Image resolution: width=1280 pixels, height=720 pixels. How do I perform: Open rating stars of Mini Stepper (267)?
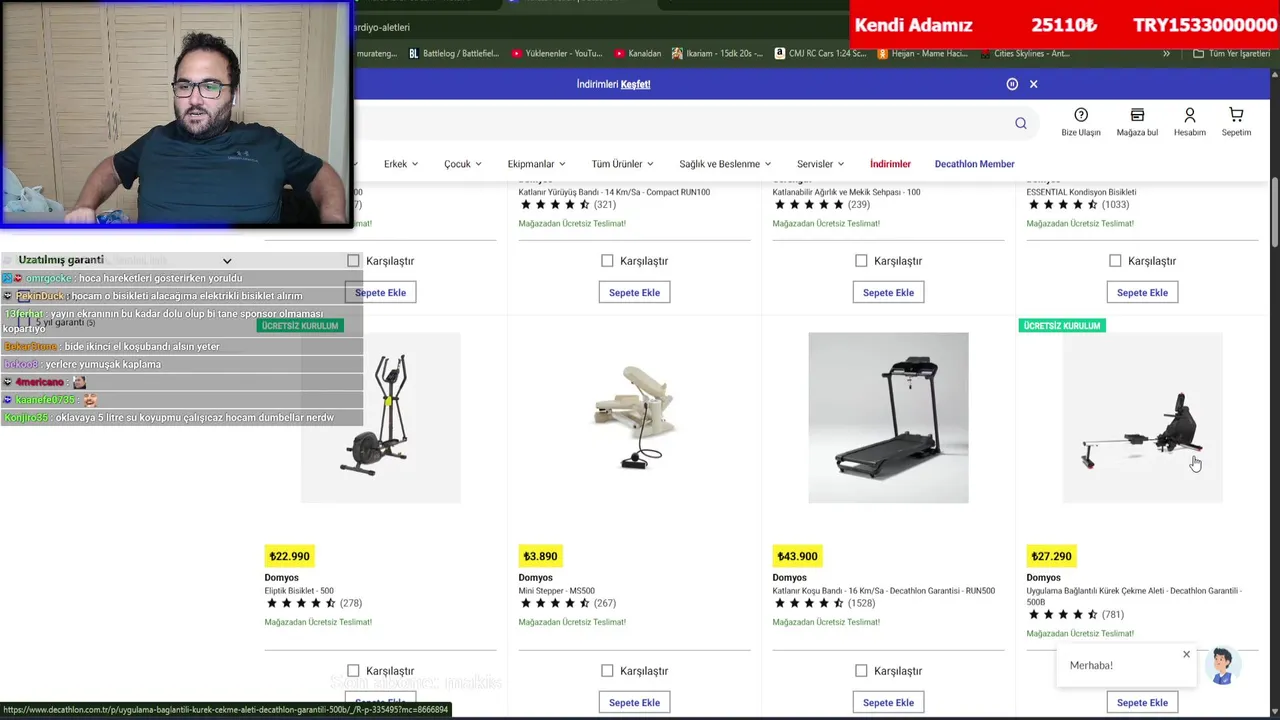coord(555,603)
